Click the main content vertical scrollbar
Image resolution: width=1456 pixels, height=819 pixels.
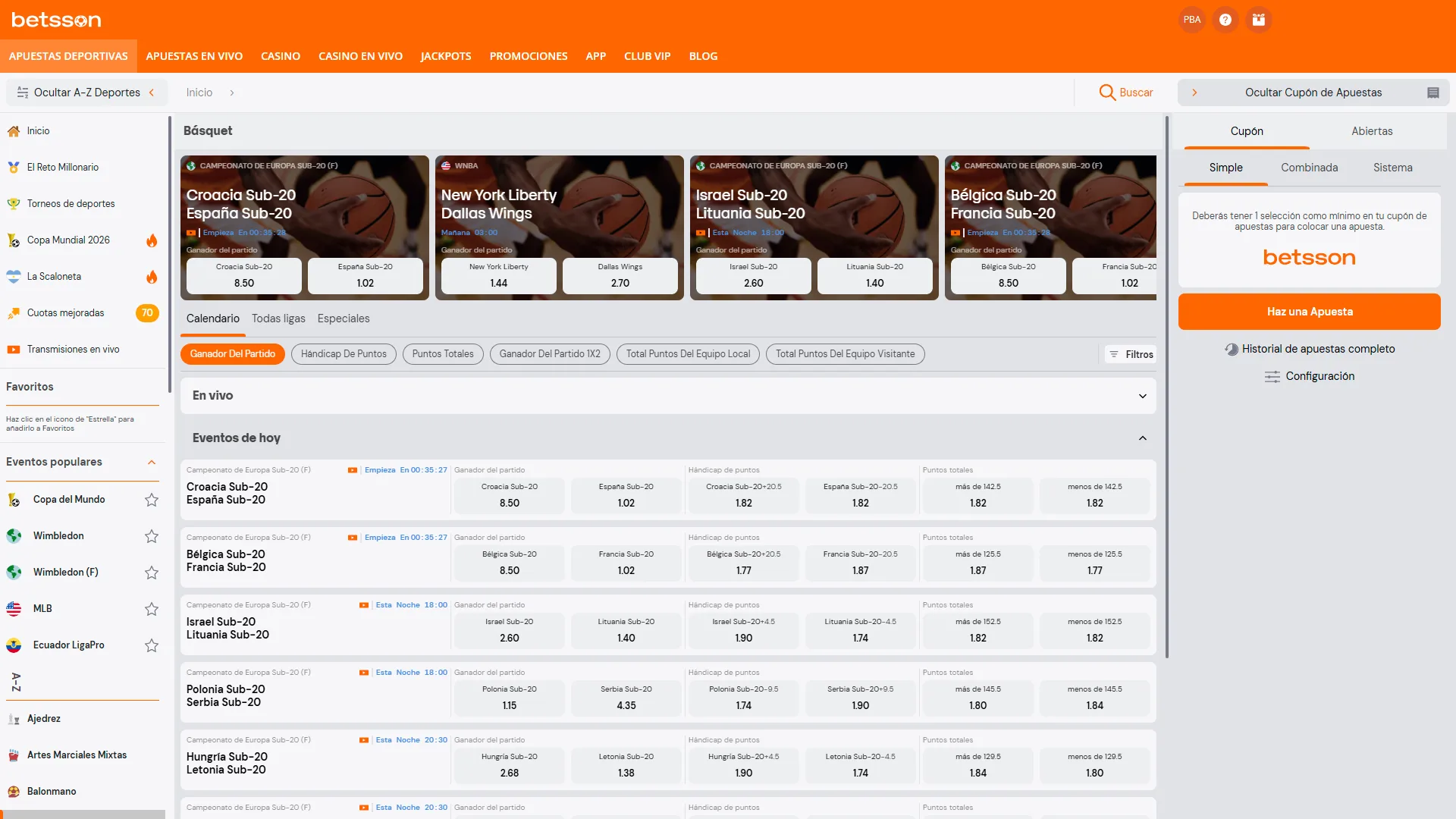click(1167, 387)
